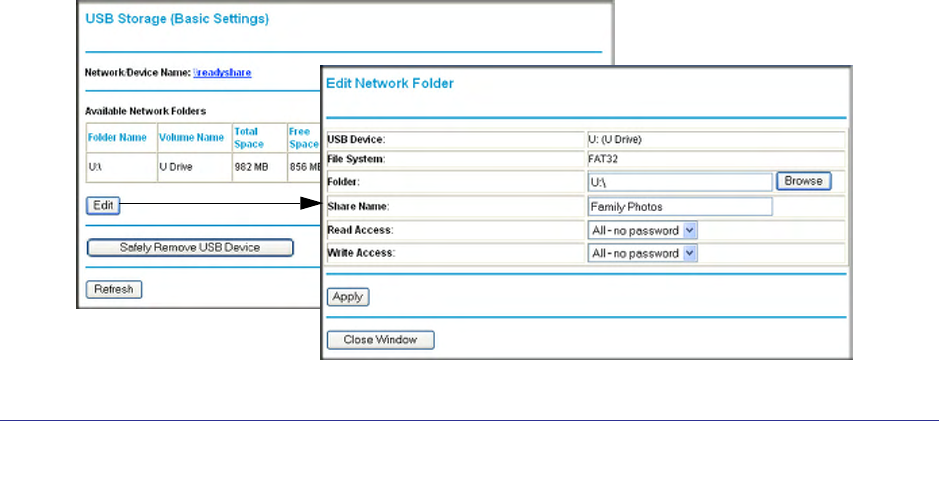Click the Available Network Folders label
Screen dimensions: 941x488
pos(145,111)
